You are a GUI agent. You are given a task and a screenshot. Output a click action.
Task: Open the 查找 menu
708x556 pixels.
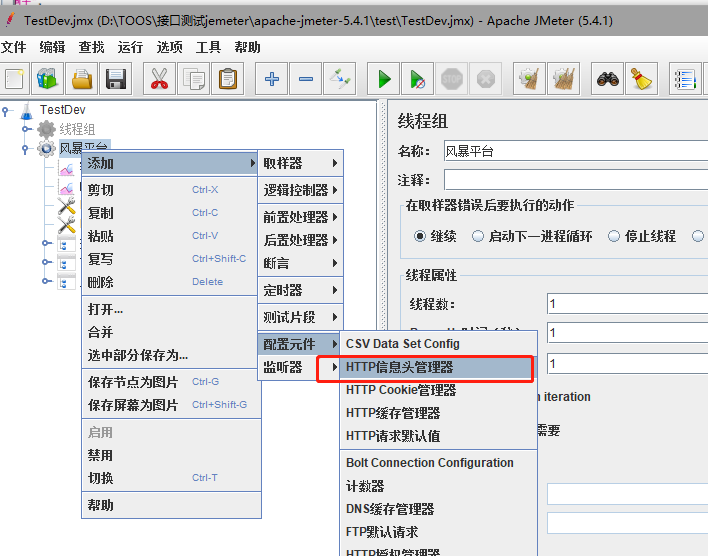[91, 47]
